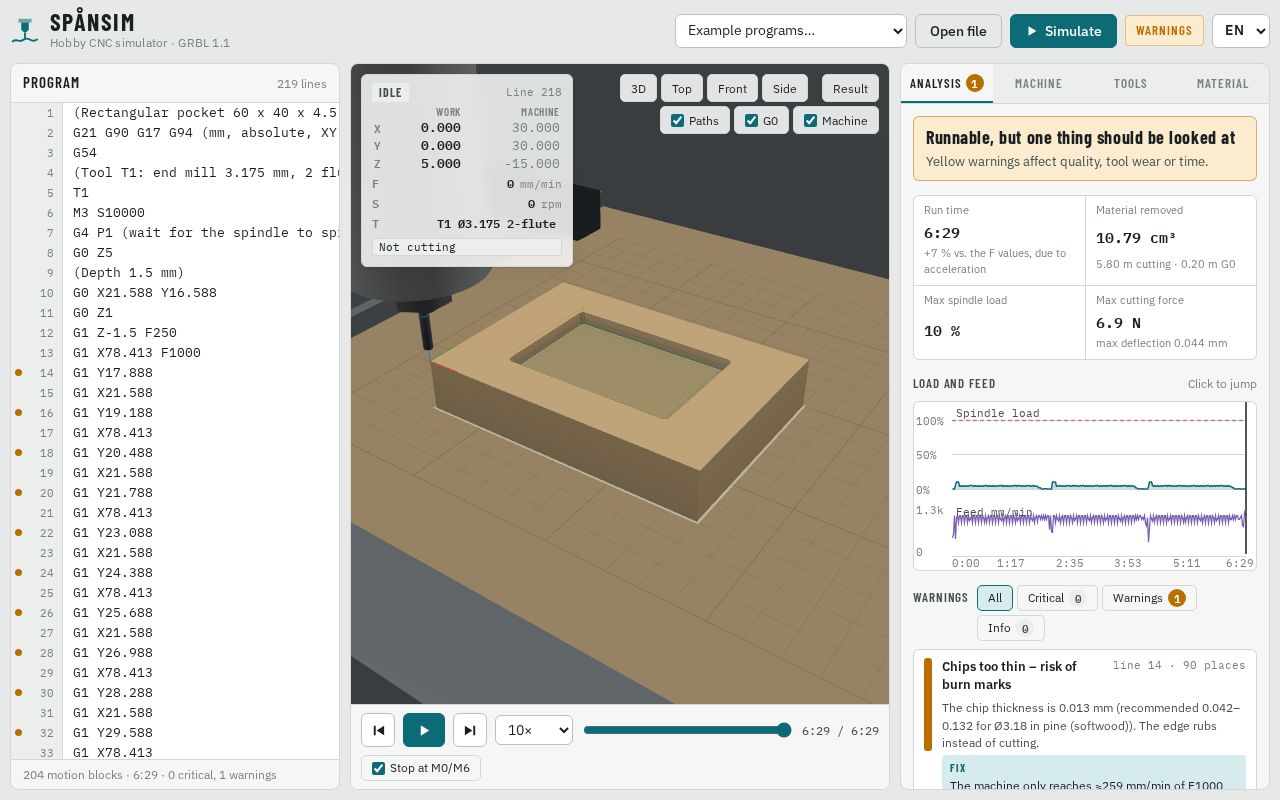The image size is (1280, 800).
Task: Open the Example programs dropdown
Action: pos(791,31)
